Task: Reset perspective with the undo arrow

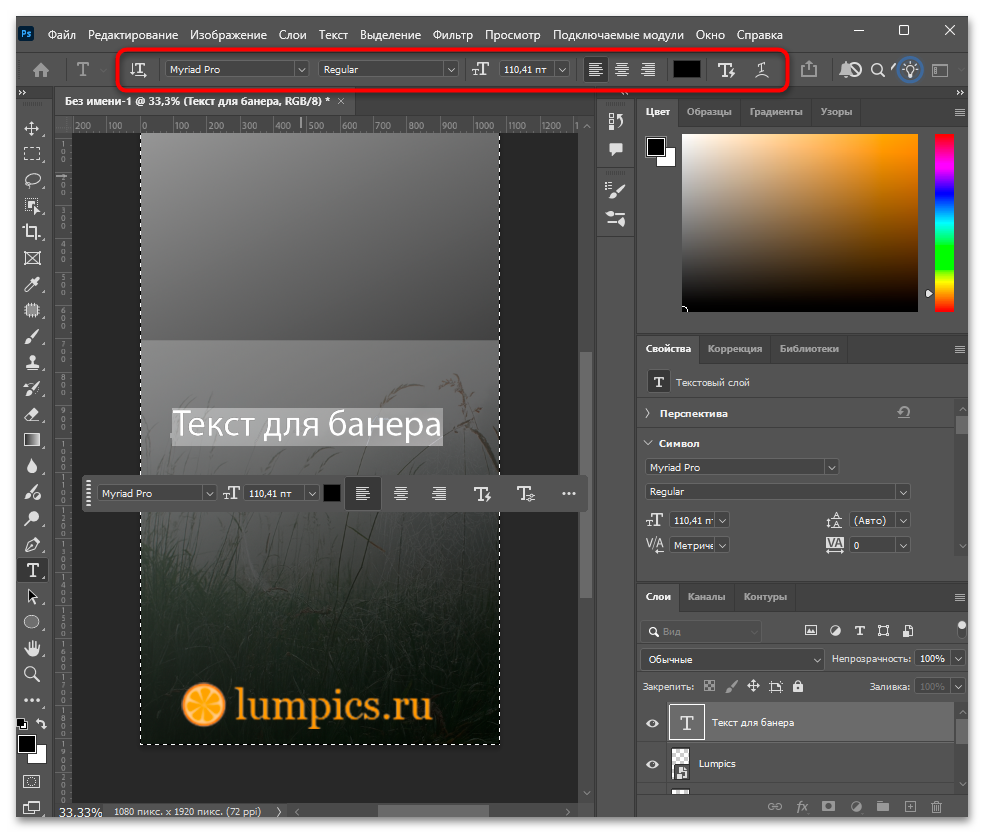Action: click(904, 412)
